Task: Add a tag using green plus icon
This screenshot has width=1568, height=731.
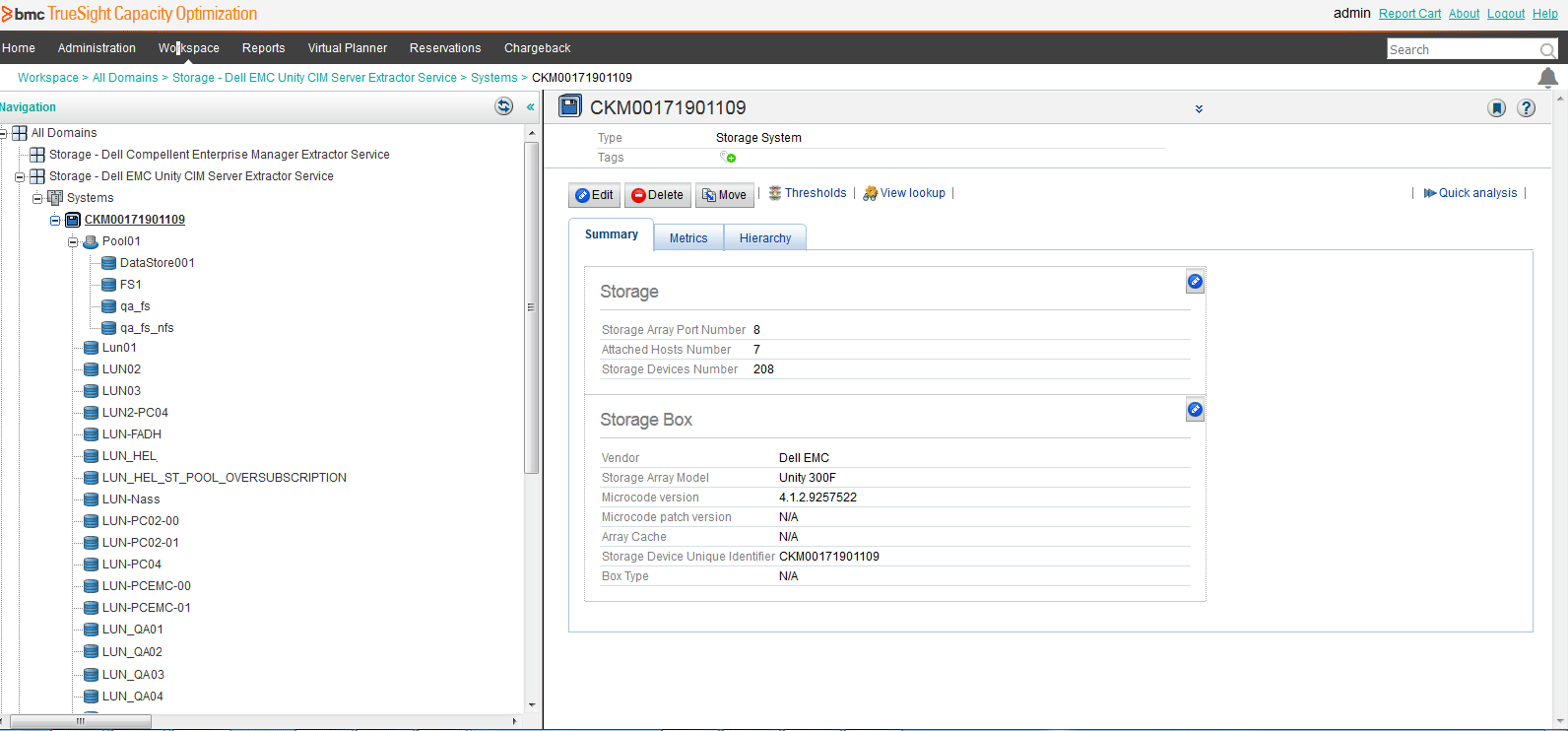Action: coord(728,157)
